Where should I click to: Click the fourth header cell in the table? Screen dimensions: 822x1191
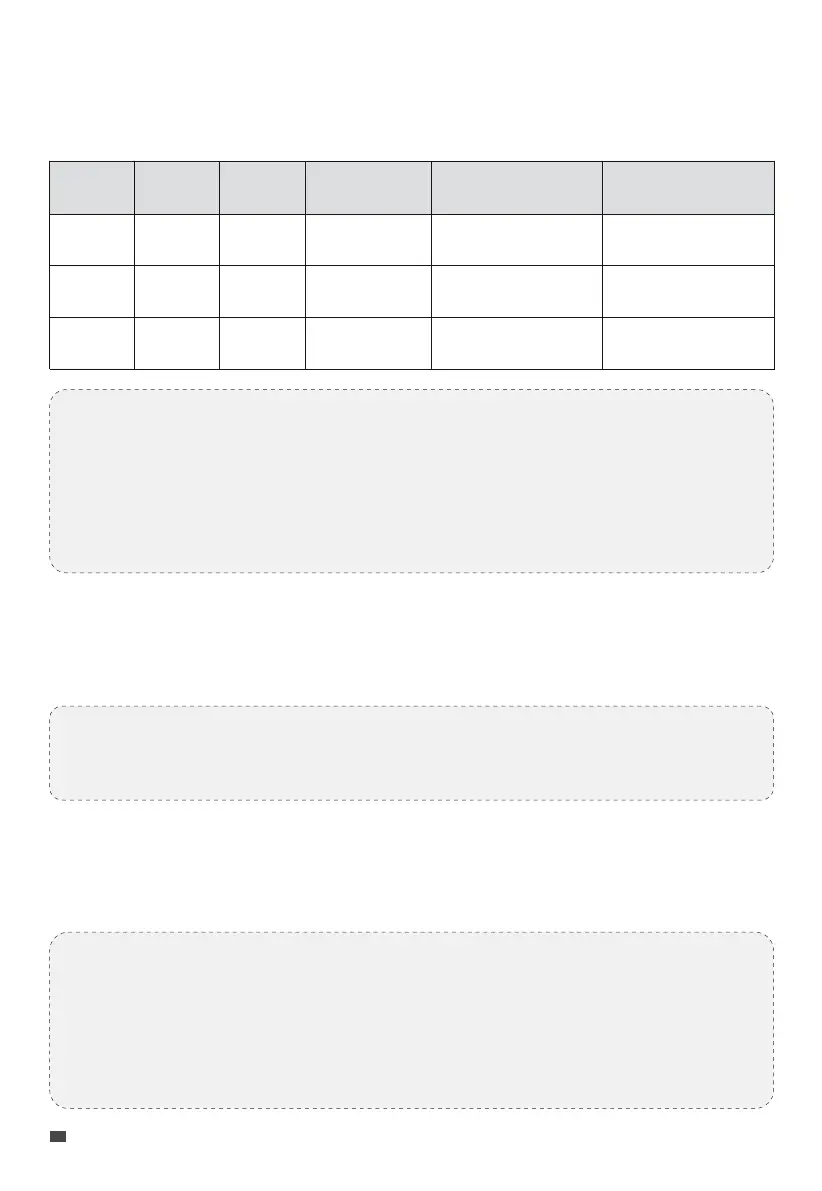coord(368,187)
